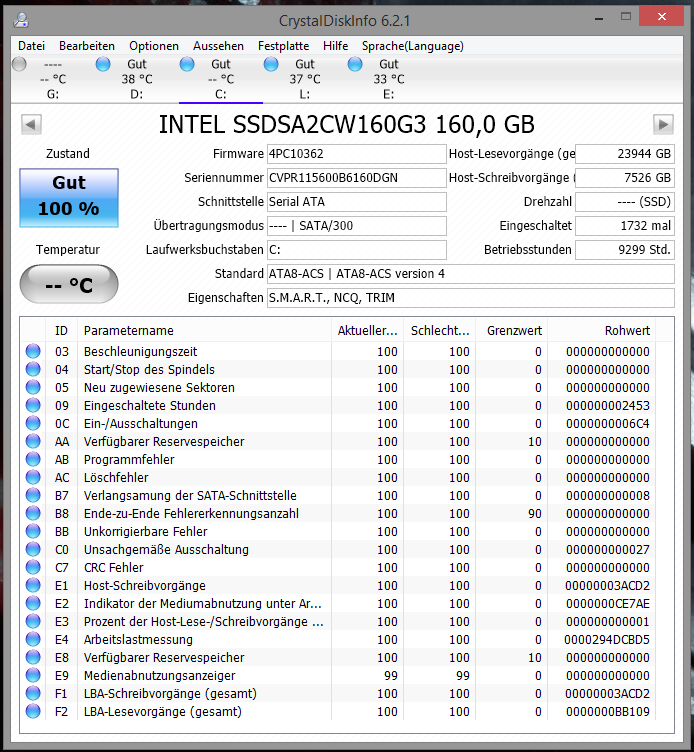Viewport: 694px width, 752px height.
Task: Click status icon for F2 LBA-Lesevorgänge
Action: coord(33,711)
